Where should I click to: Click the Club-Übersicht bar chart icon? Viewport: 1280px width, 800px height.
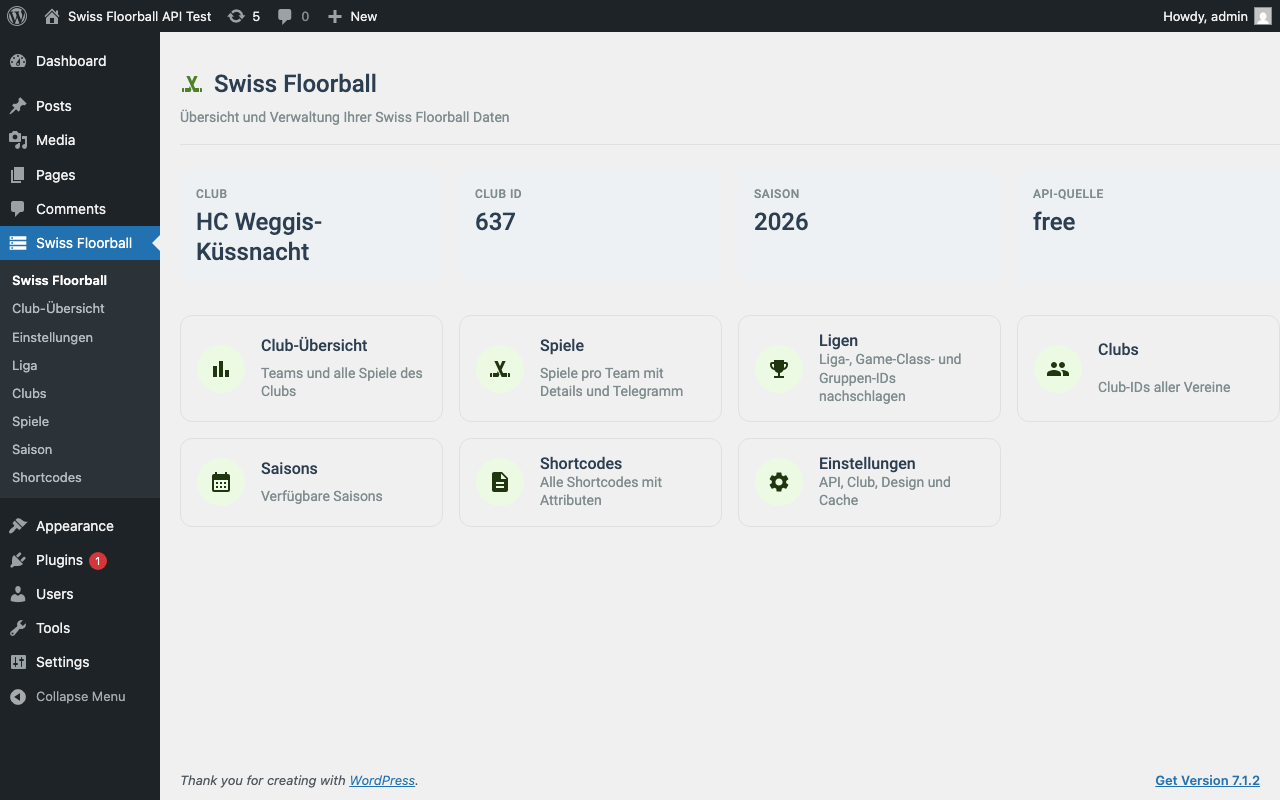click(221, 369)
